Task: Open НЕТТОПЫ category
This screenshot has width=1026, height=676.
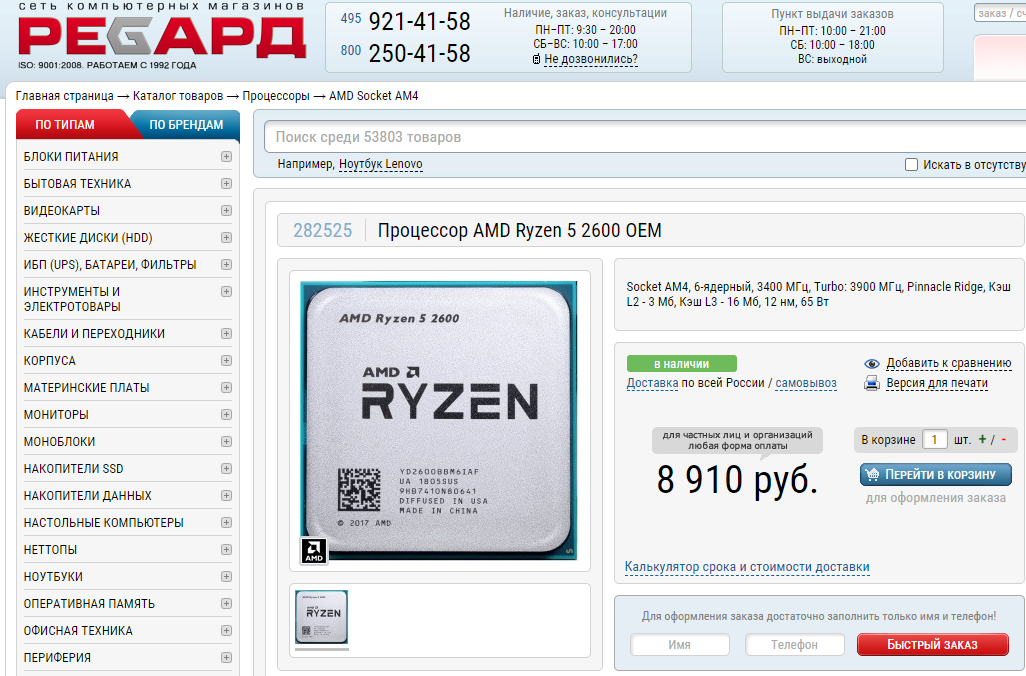Action: point(50,550)
